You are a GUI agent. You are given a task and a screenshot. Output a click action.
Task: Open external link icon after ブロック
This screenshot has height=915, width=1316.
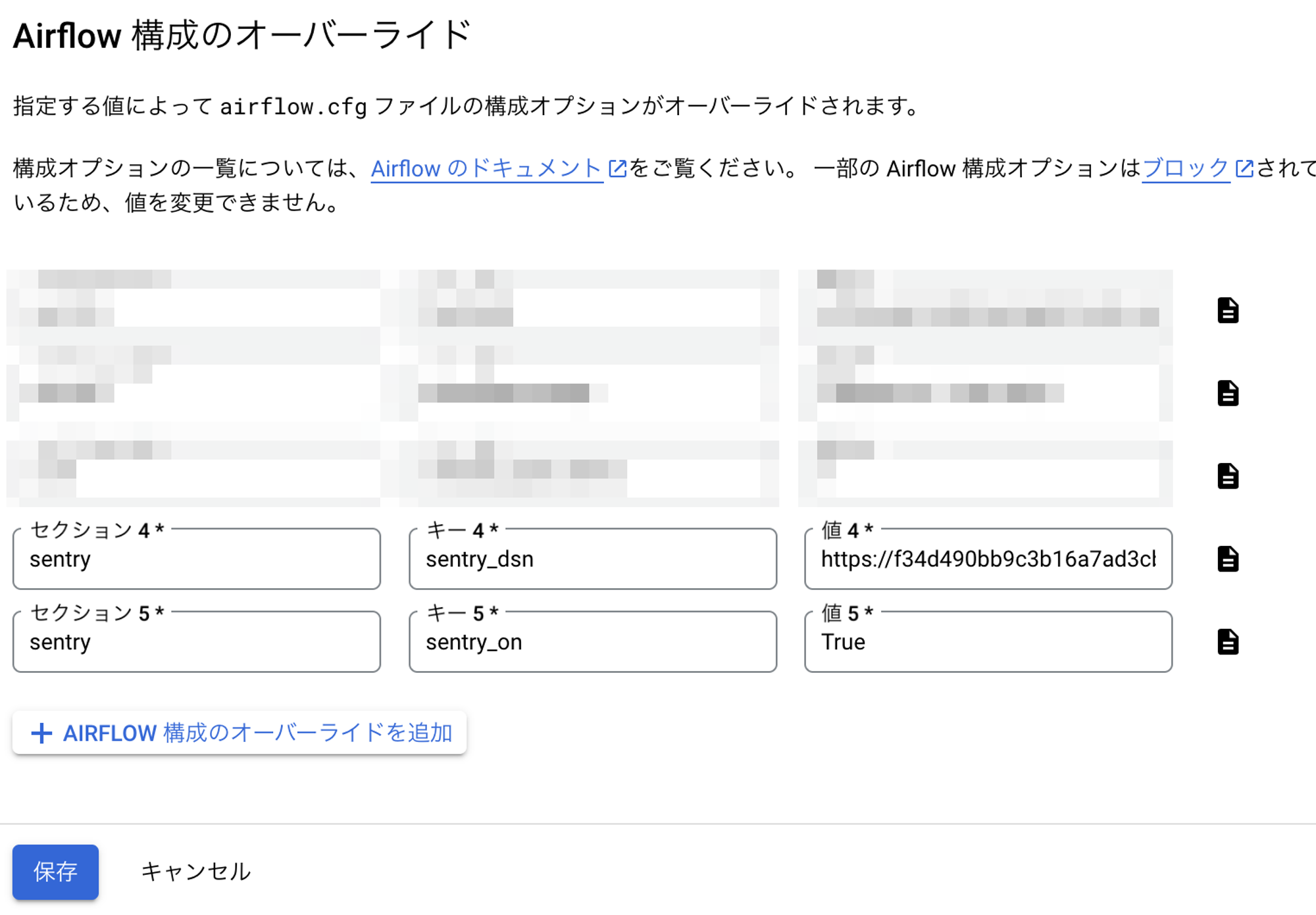point(1244,169)
